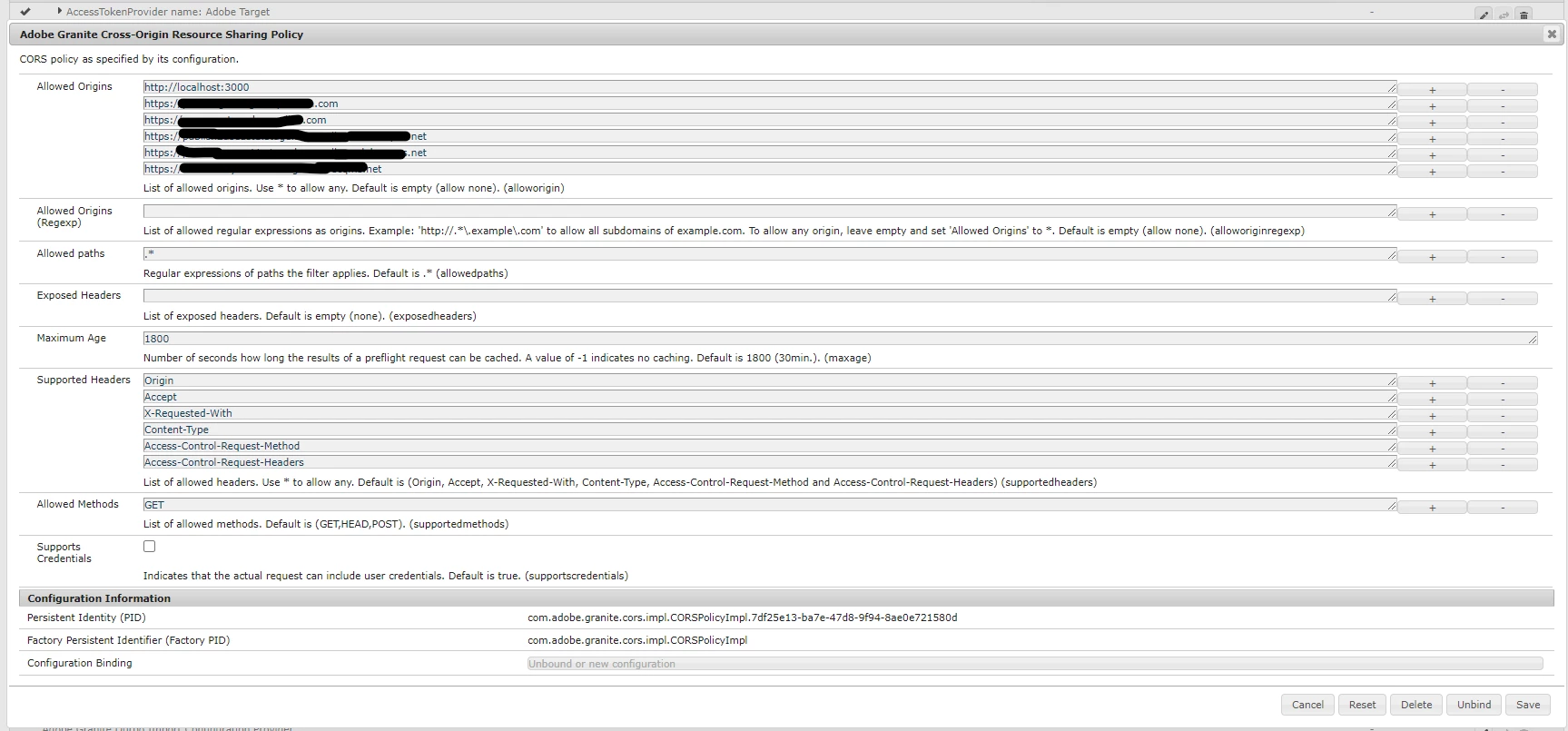Close the CORS Policy dialog
Screen dimensions: 1568x731
pos(1551,35)
